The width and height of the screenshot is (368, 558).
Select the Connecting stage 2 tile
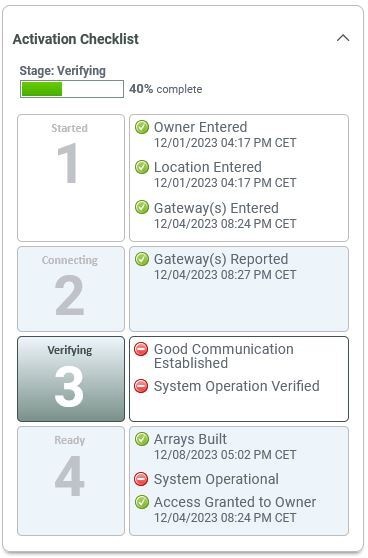click(71, 289)
